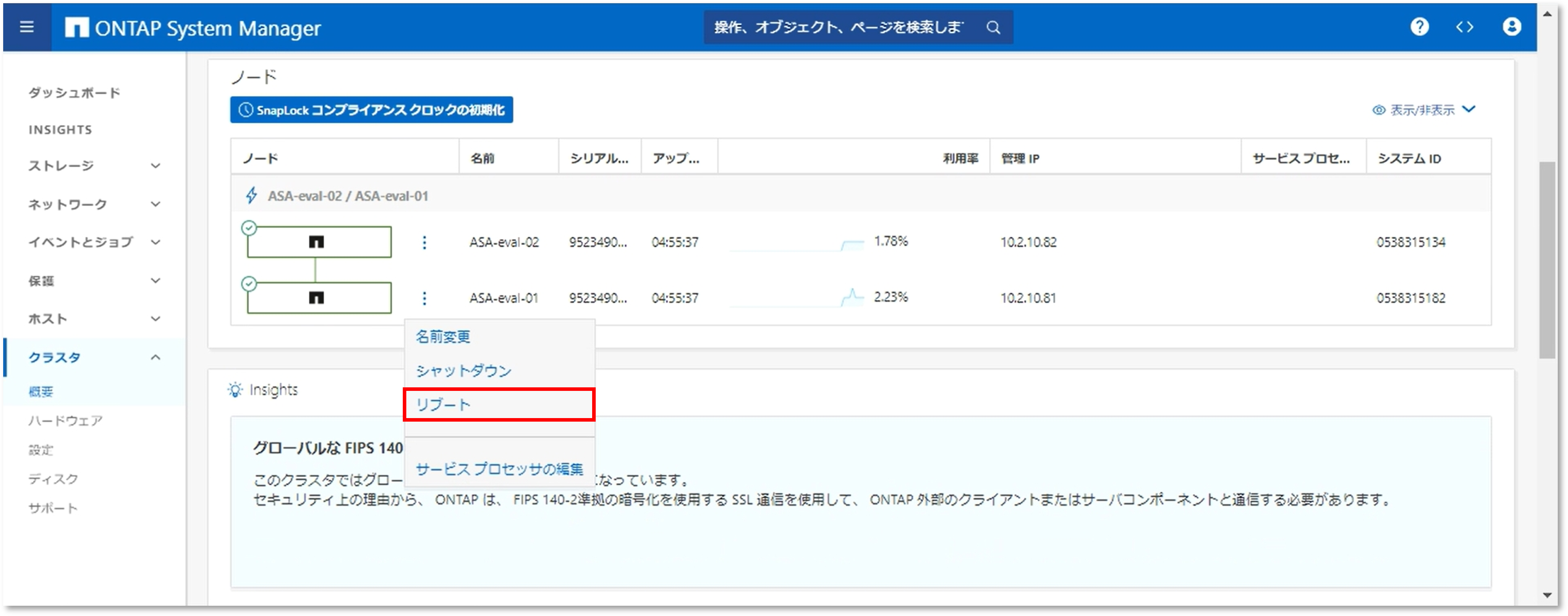Image resolution: width=1568 pixels, height=616 pixels.
Task: Click the Insights lightbulb icon
Action: [235, 389]
